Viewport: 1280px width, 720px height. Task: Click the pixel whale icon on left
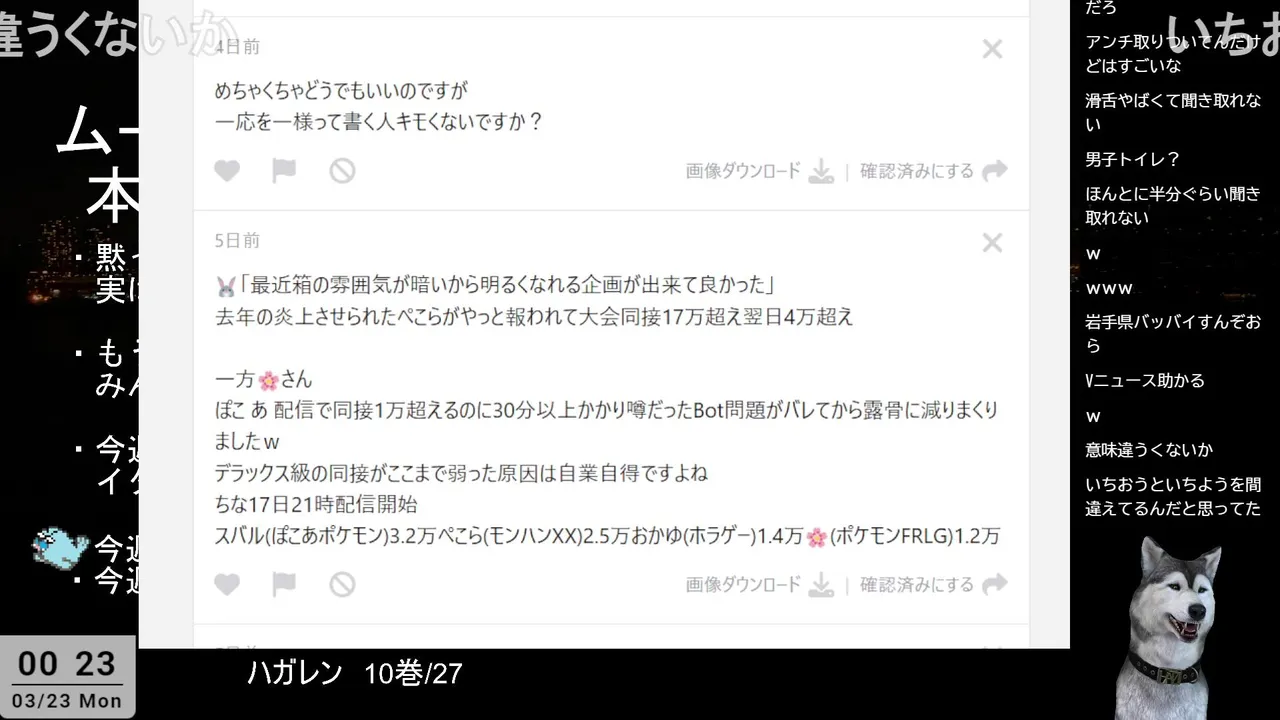coord(60,548)
